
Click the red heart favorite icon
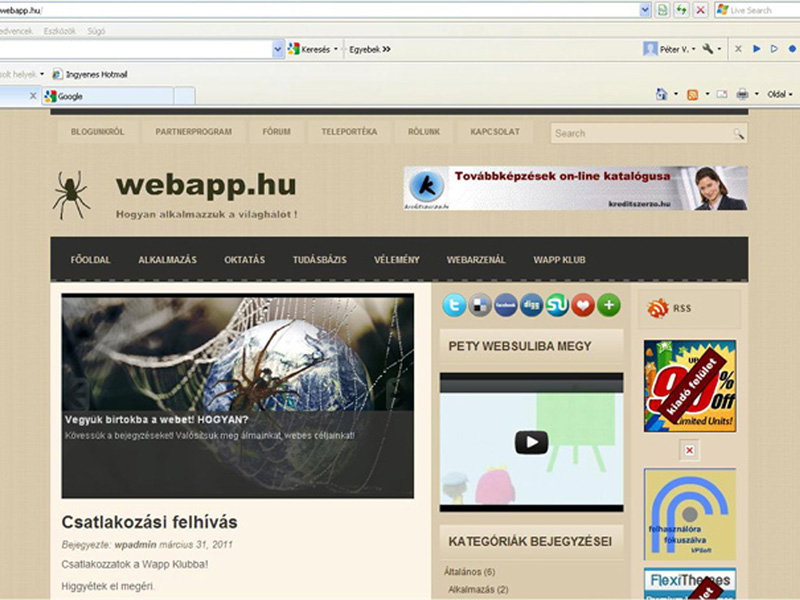pyautogui.click(x=583, y=305)
